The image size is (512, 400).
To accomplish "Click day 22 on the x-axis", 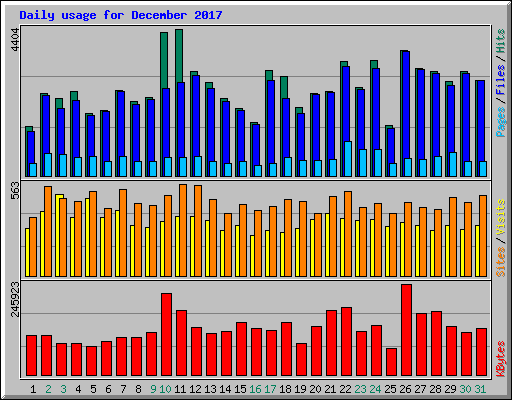I will [345, 389].
